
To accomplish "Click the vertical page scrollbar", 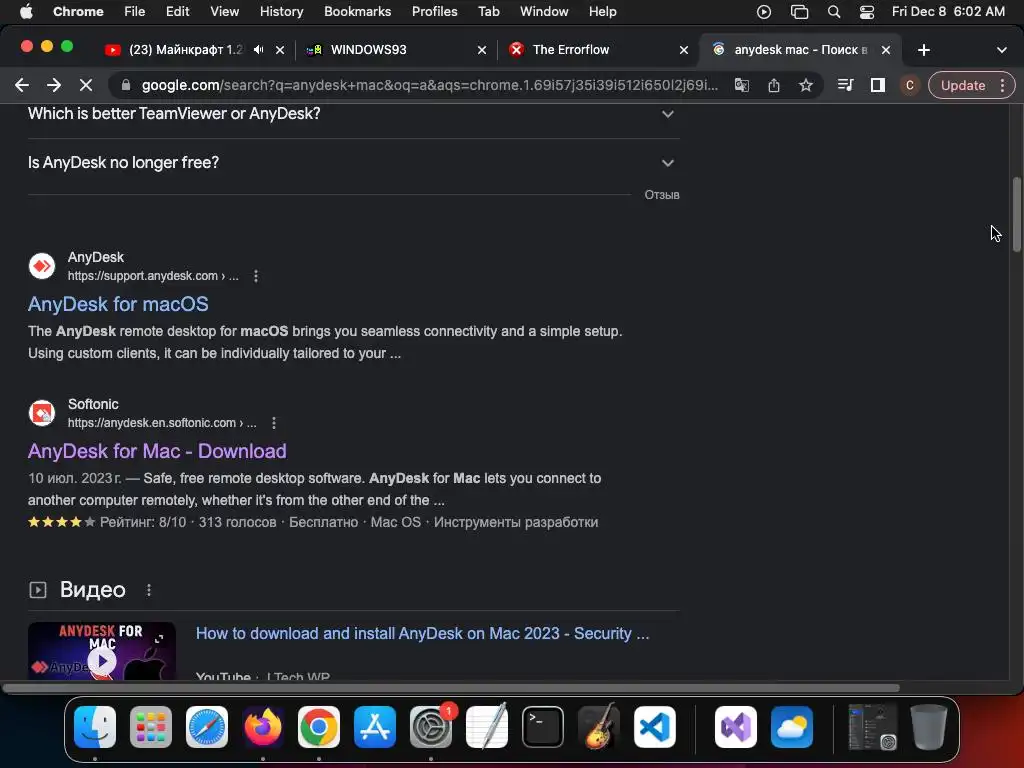I will pyautogui.click(x=1017, y=214).
